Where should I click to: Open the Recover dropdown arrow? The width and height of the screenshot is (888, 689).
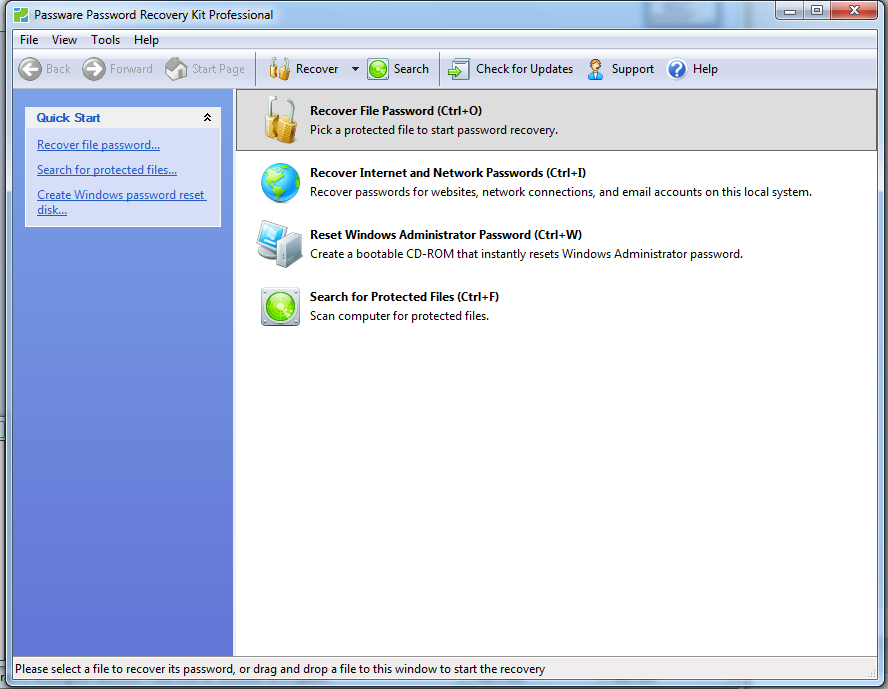click(x=355, y=69)
